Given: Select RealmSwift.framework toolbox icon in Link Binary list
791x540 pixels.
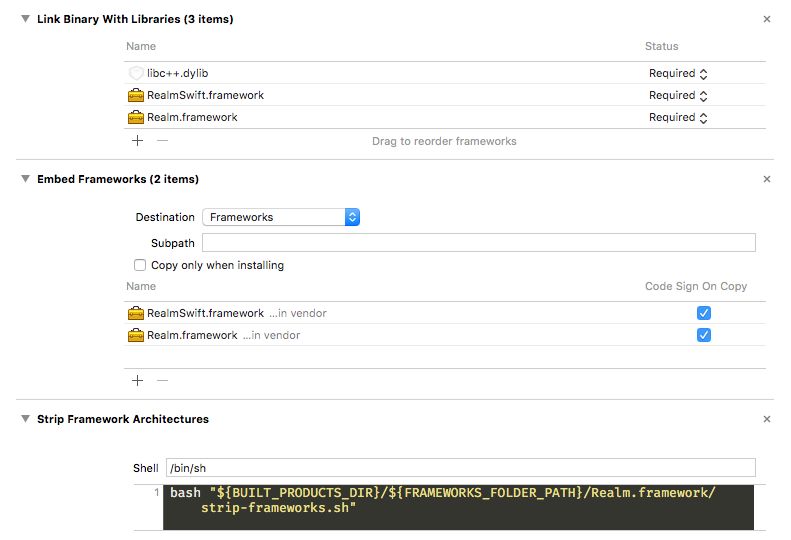Looking at the screenshot, I should tap(136, 95).
